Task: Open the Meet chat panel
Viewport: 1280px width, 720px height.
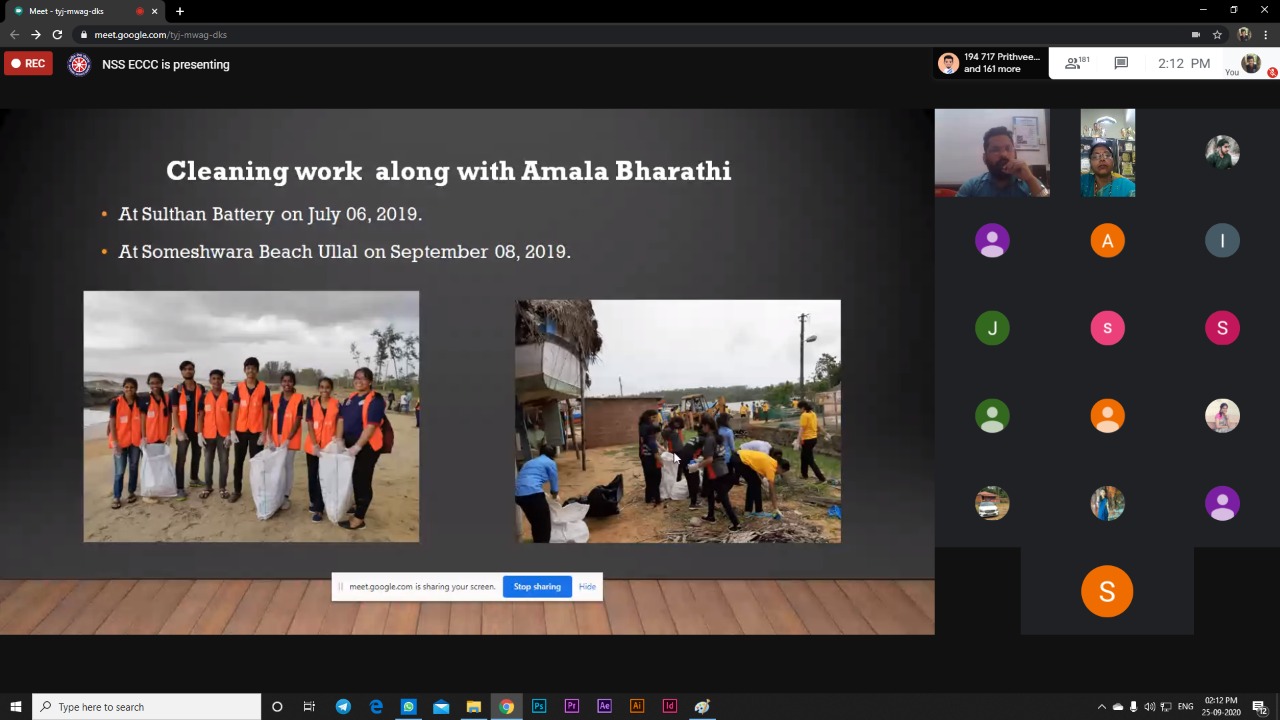Action: coord(1121,63)
